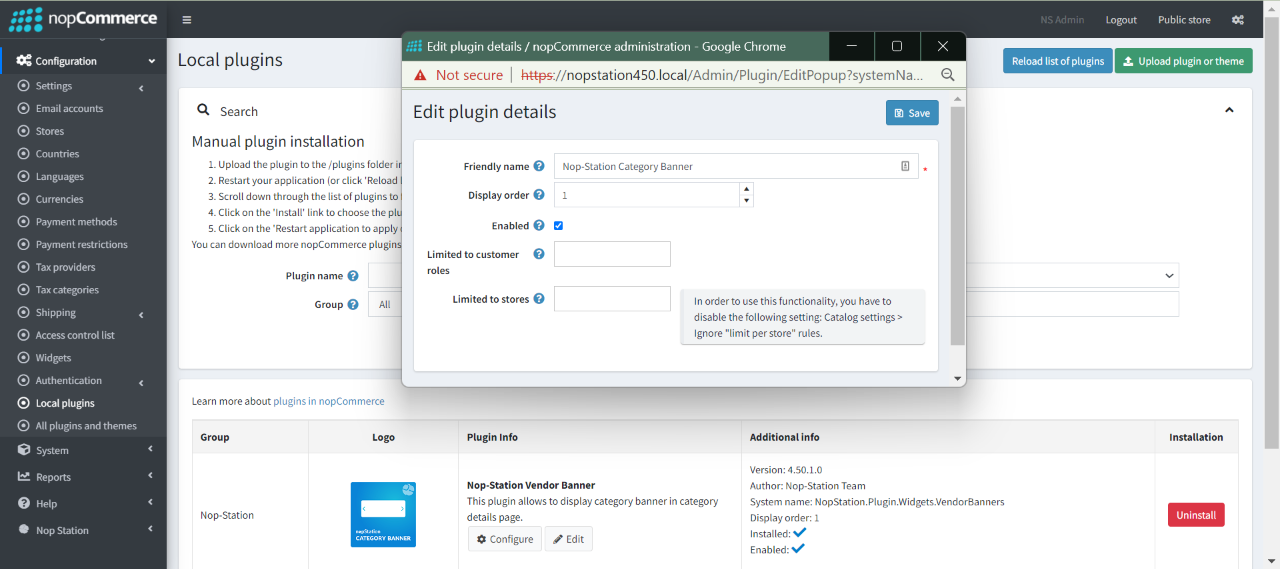1280x569 pixels.
Task: Open Widgets in sidebar
Action: (53, 358)
